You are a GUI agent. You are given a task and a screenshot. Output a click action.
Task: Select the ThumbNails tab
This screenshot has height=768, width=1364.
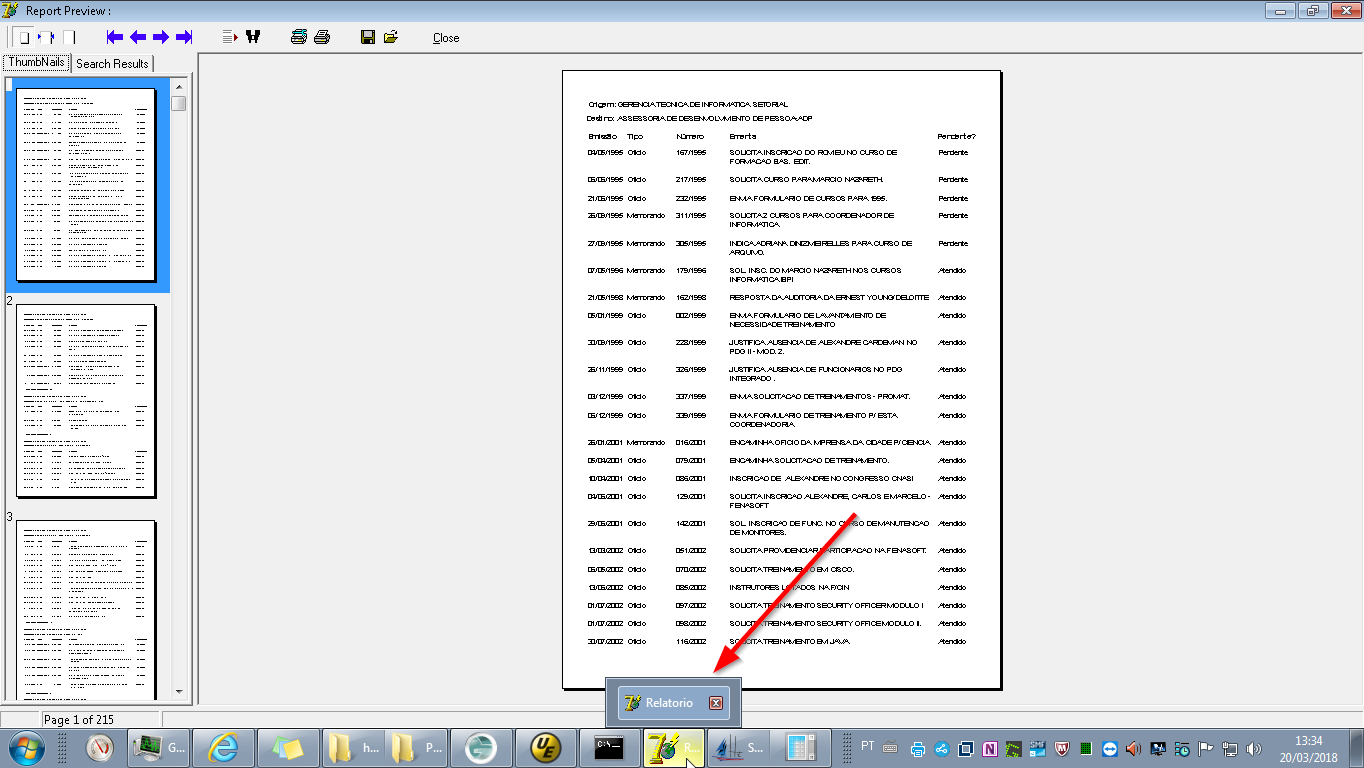tap(37, 62)
